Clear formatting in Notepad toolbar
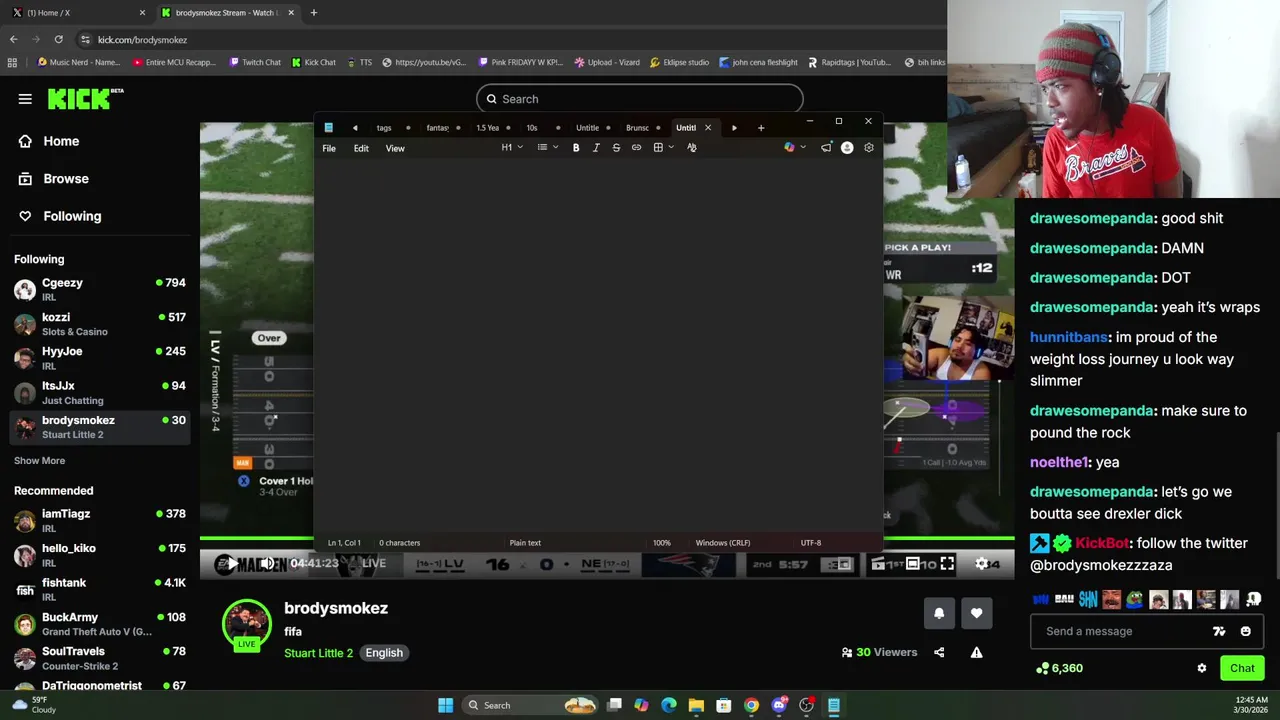This screenshot has width=1280, height=720. [692, 148]
